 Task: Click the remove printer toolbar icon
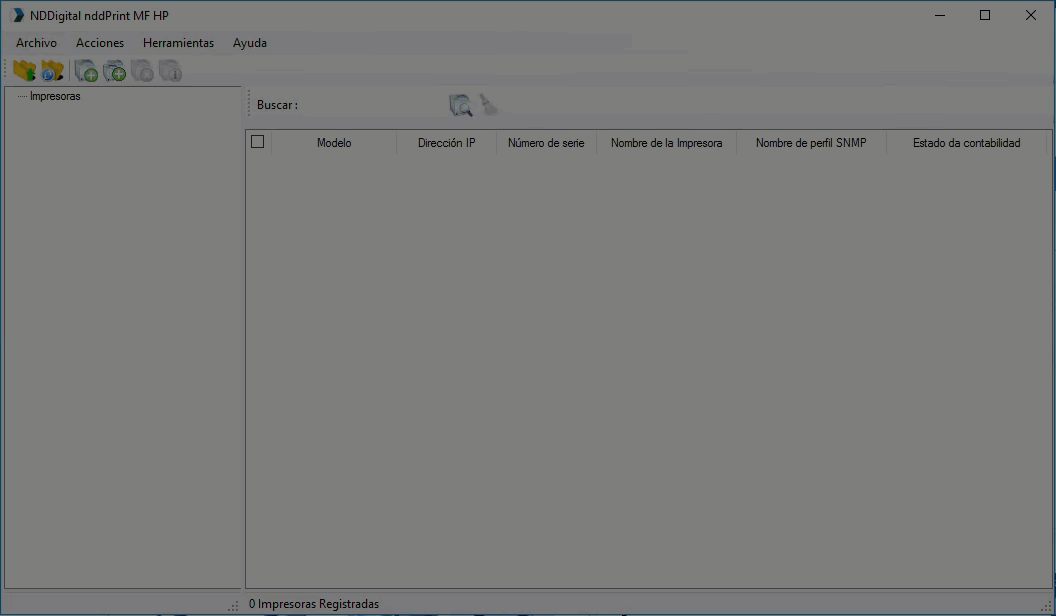(x=141, y=70)
